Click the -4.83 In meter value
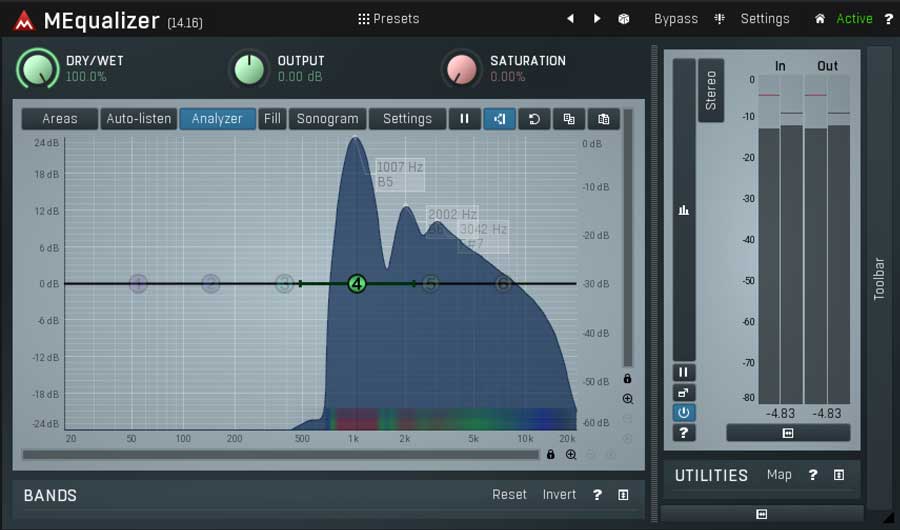 pos(781,413)
